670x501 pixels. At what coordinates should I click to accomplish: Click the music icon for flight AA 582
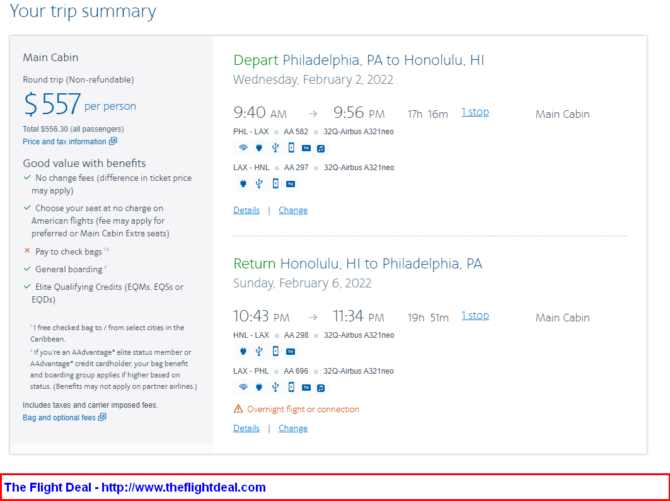tap(321, 148)
